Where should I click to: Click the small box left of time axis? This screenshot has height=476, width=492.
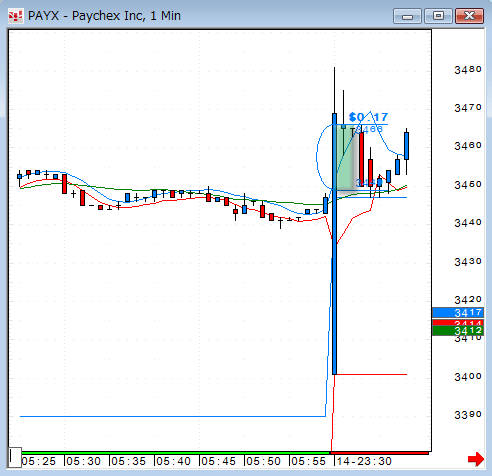pos(15,457)
